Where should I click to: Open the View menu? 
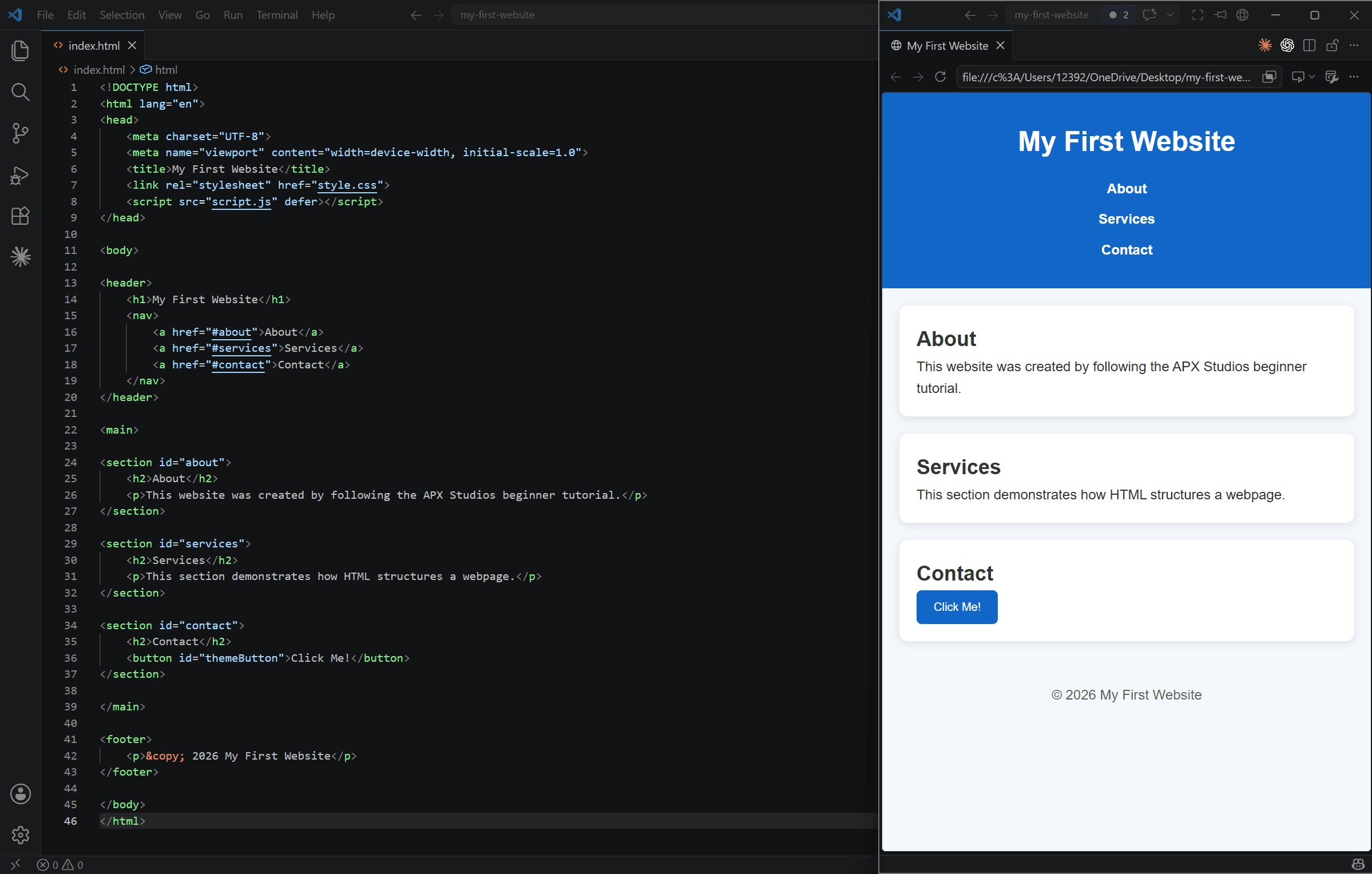pos(170,15)
